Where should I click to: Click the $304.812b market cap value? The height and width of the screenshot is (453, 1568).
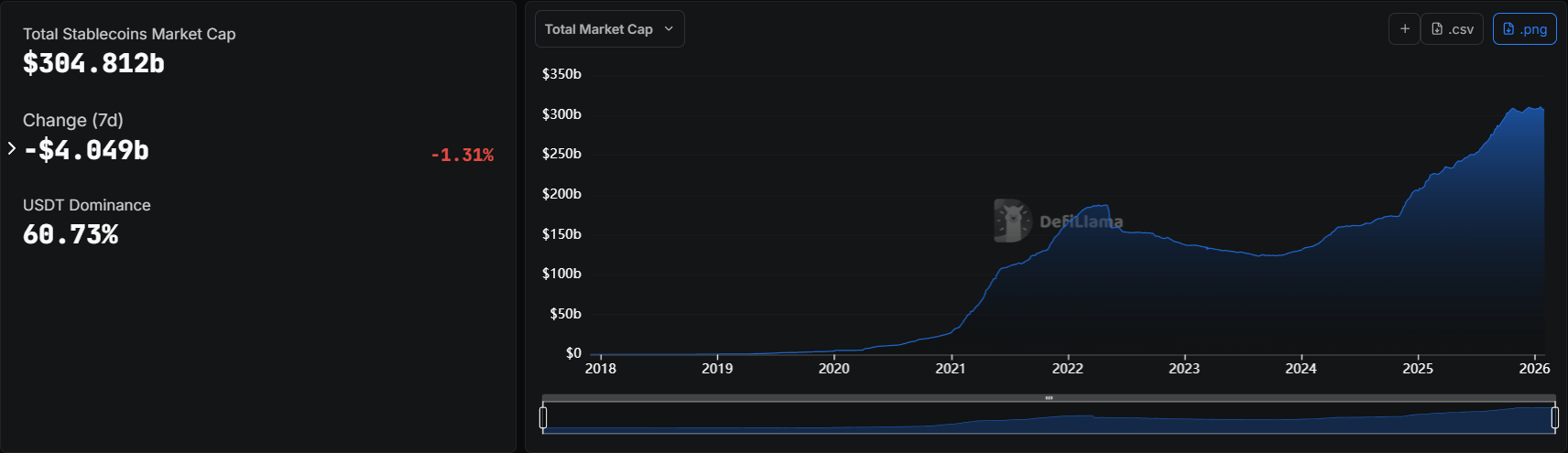[93, 63]
